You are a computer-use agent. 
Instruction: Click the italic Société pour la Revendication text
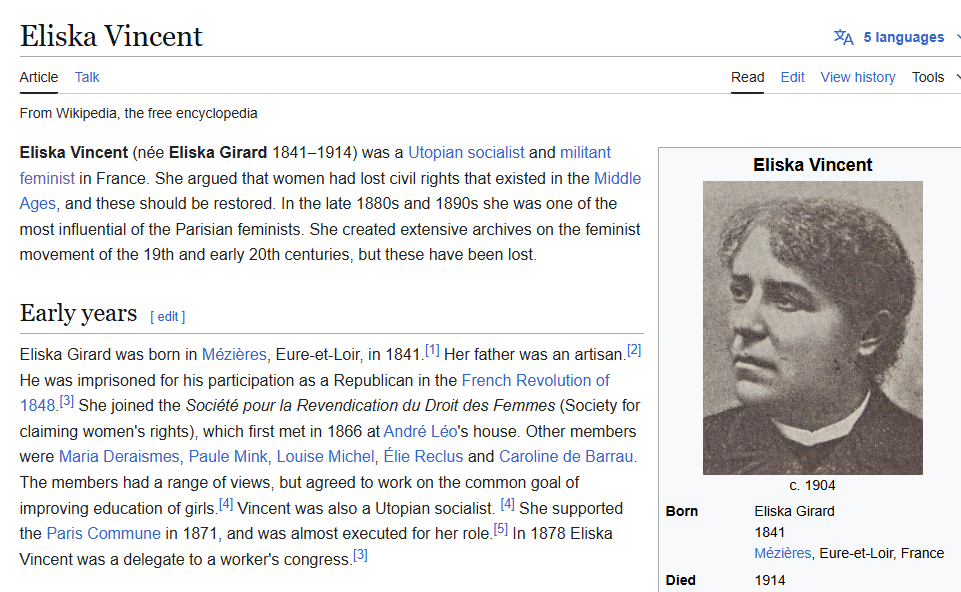pyautogui.click(x=370, y=406)
